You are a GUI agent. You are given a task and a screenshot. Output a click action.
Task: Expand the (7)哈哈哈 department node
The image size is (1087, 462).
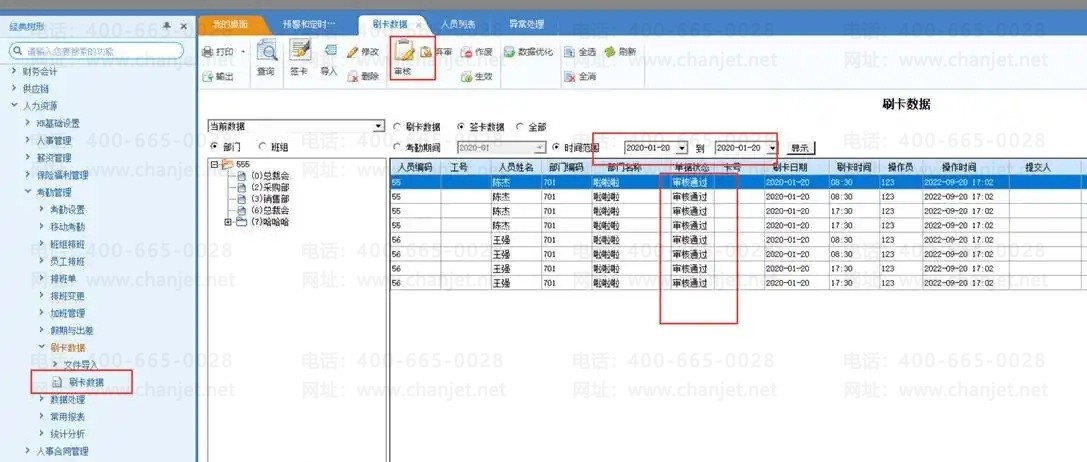(228, 222)
